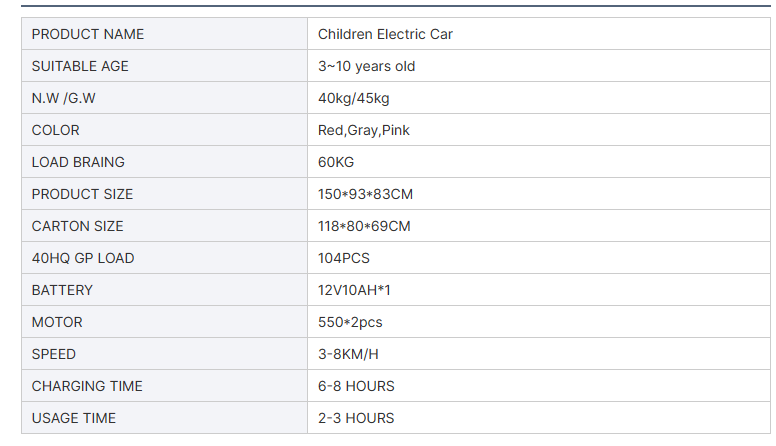
Task: Click the 60KG load value
Action: click(336, 162)
